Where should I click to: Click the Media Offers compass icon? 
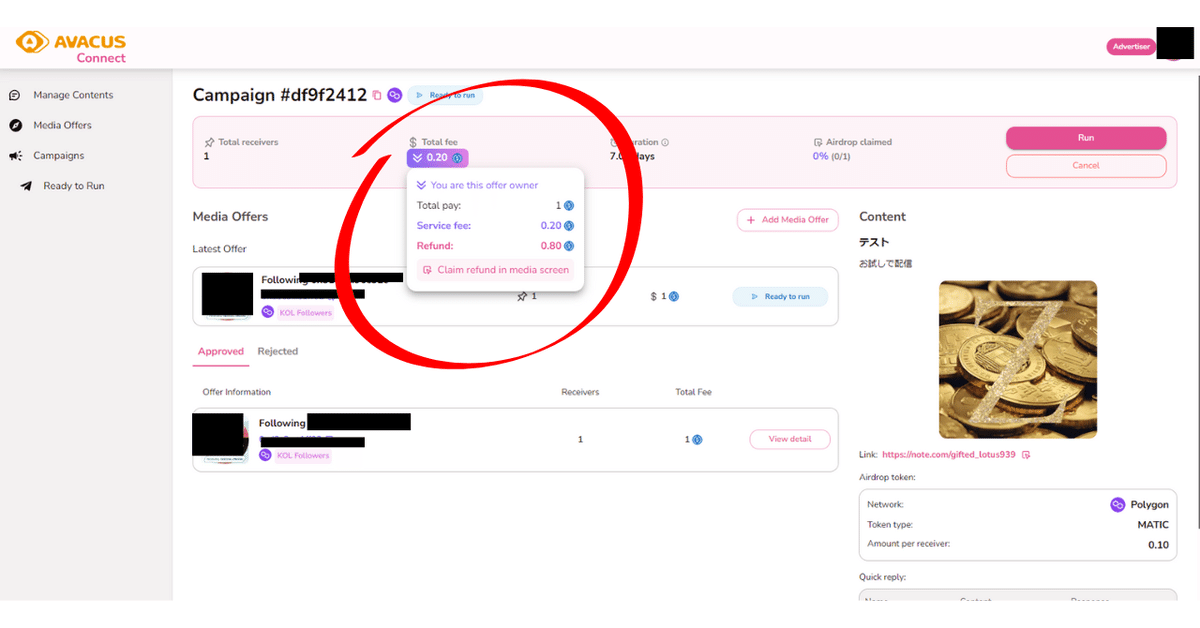pyautogui.click(x=15, y=125)
